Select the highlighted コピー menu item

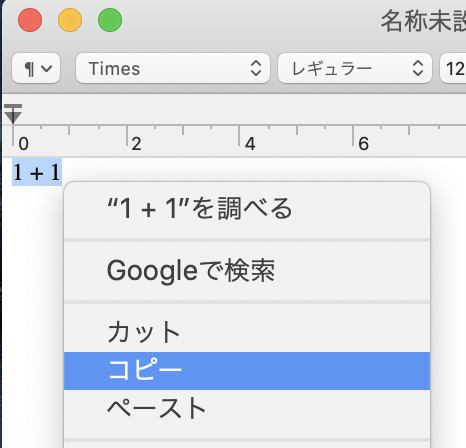pos(247,371)
